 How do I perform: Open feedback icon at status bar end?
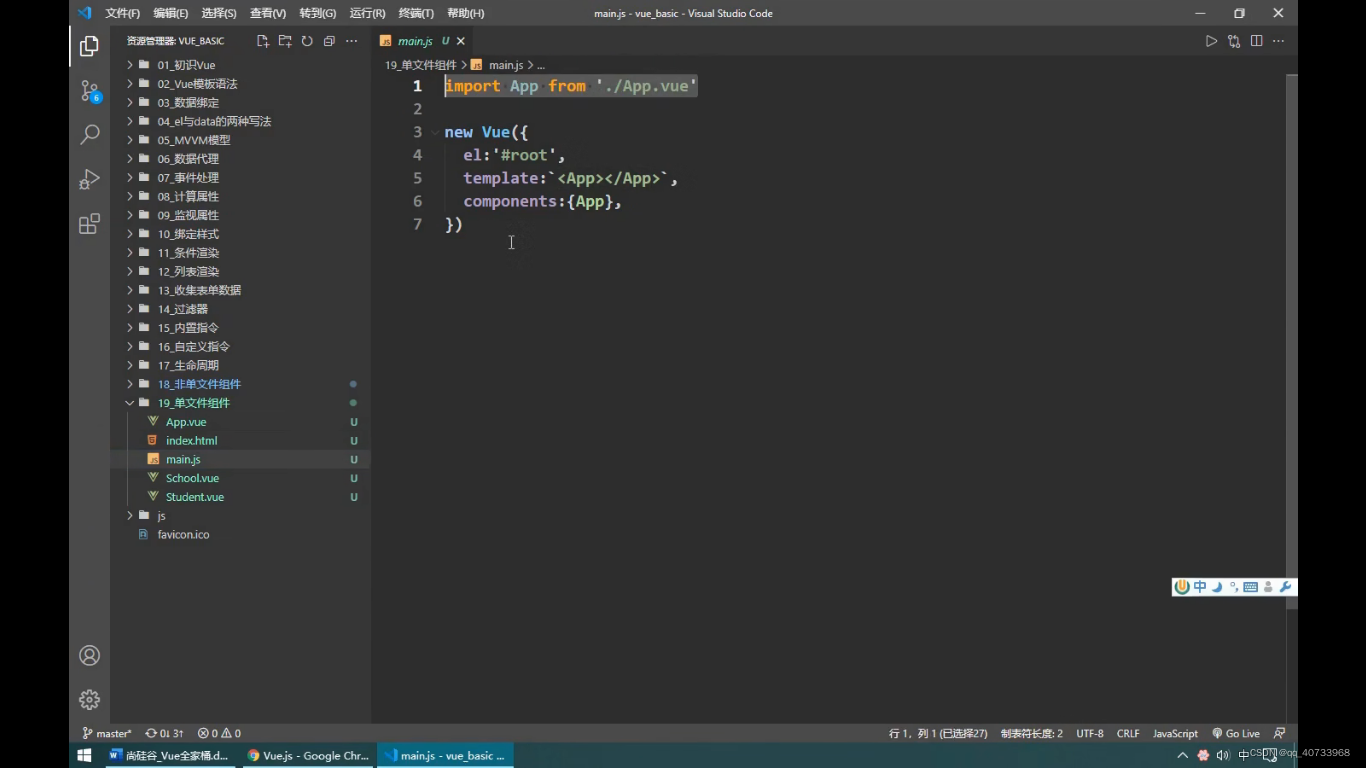pos(1280,733)
